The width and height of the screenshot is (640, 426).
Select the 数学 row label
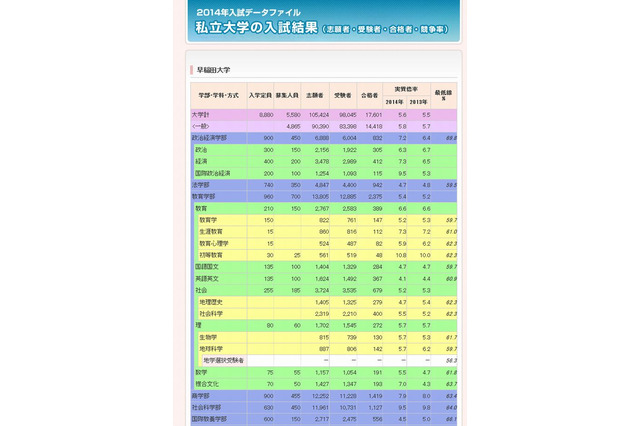[x=201, y=373]
